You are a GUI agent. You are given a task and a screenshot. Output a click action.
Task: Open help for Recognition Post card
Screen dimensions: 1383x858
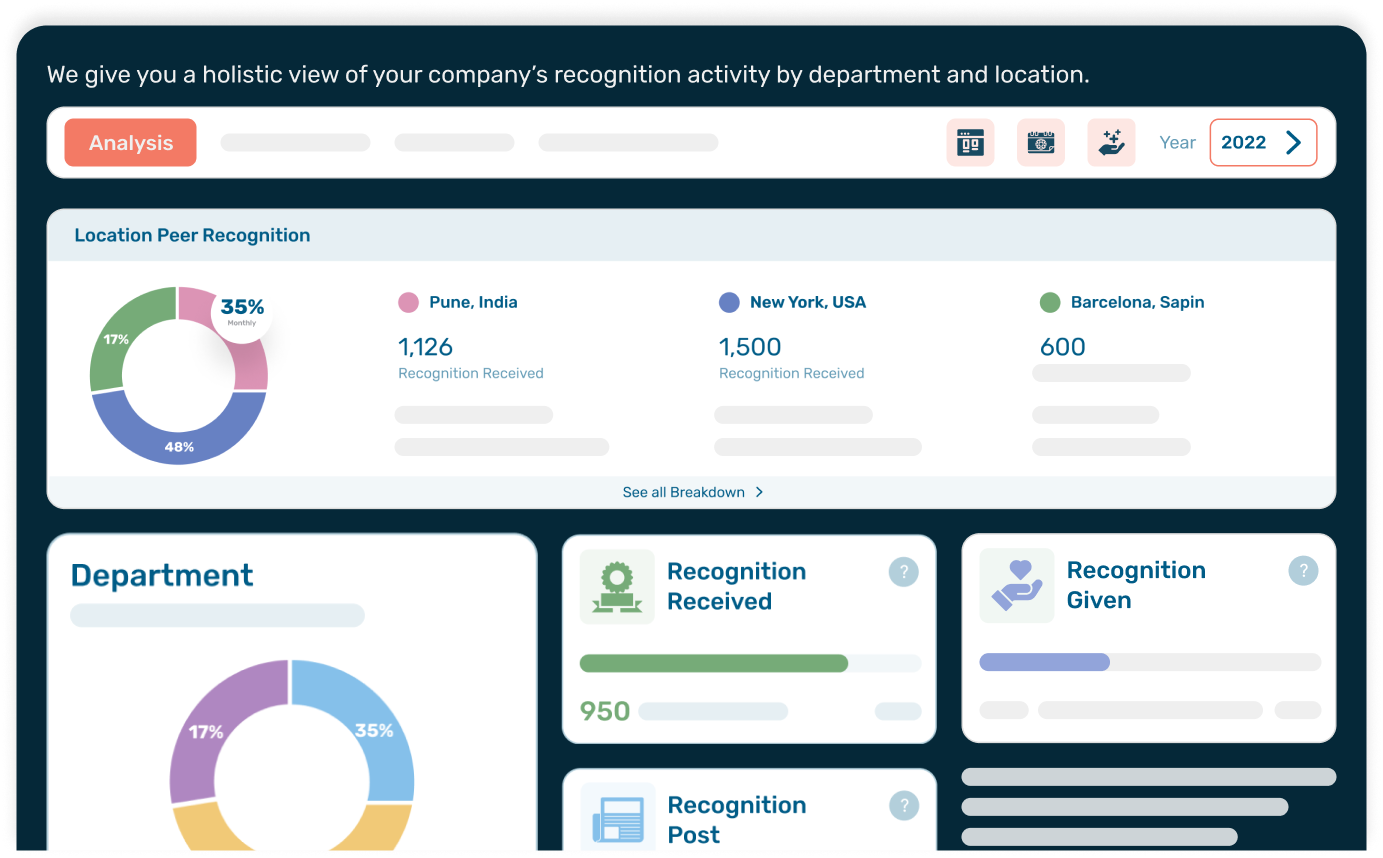(903, 806)
